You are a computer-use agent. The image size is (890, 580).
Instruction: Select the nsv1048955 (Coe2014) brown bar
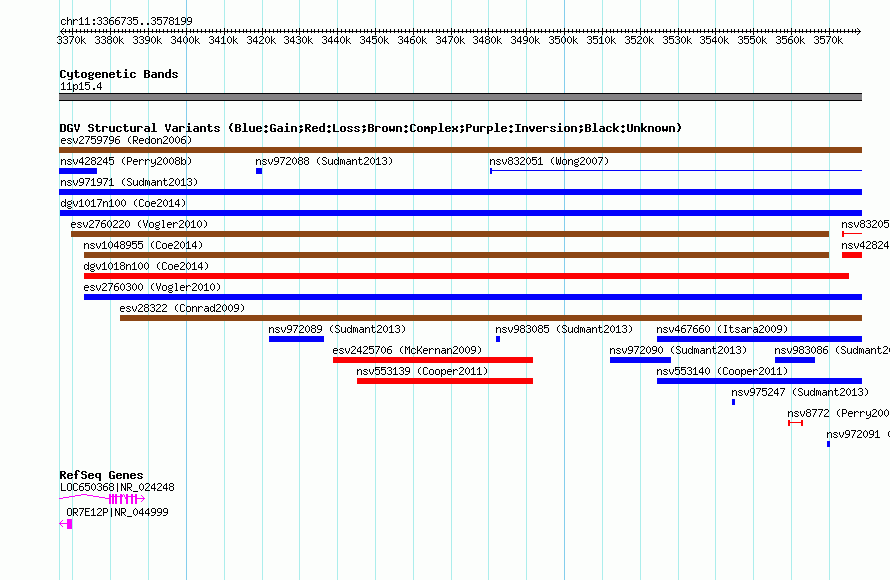click(456, 255)
